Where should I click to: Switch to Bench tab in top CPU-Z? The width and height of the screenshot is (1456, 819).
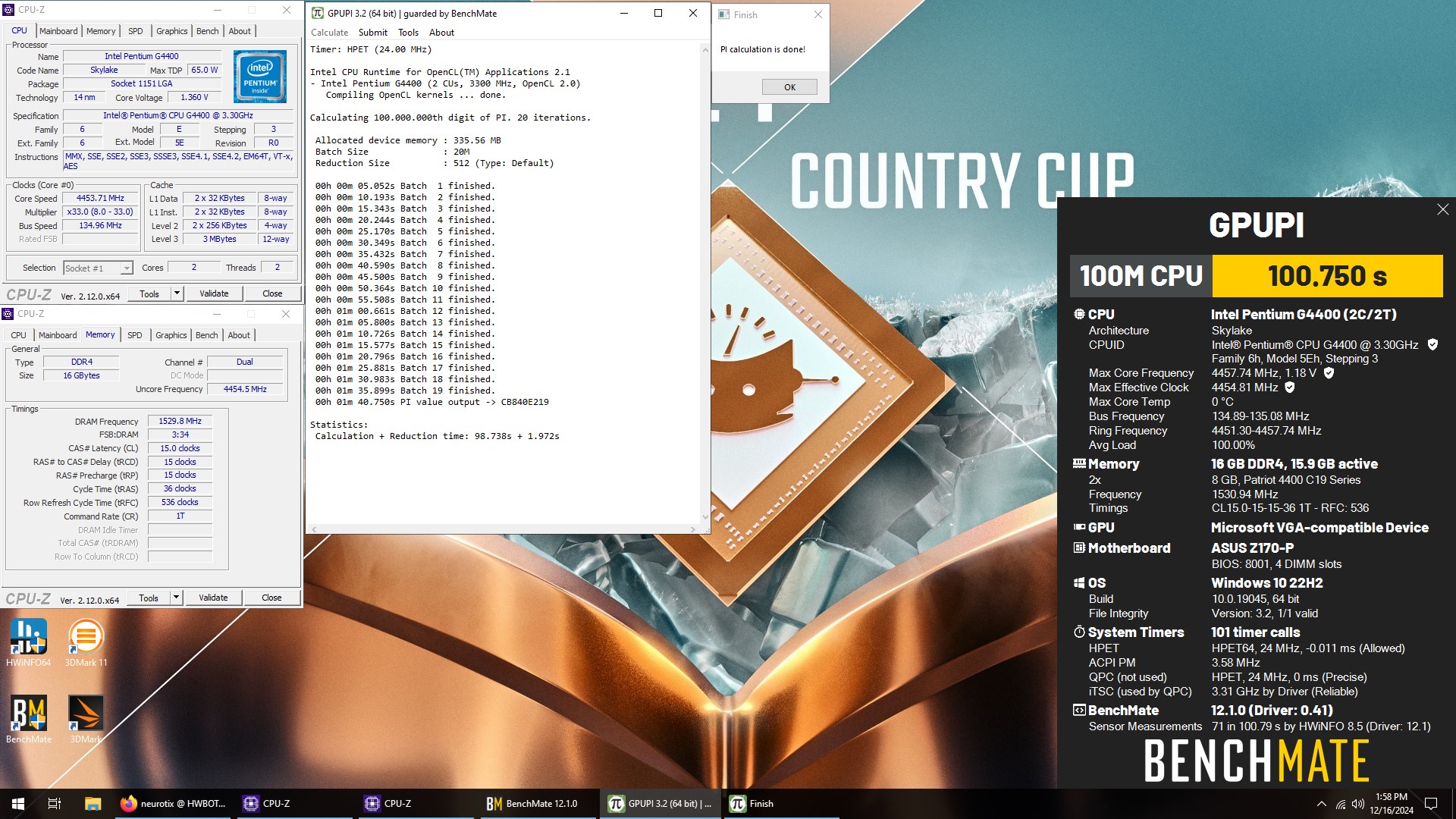tap(207, 31)
